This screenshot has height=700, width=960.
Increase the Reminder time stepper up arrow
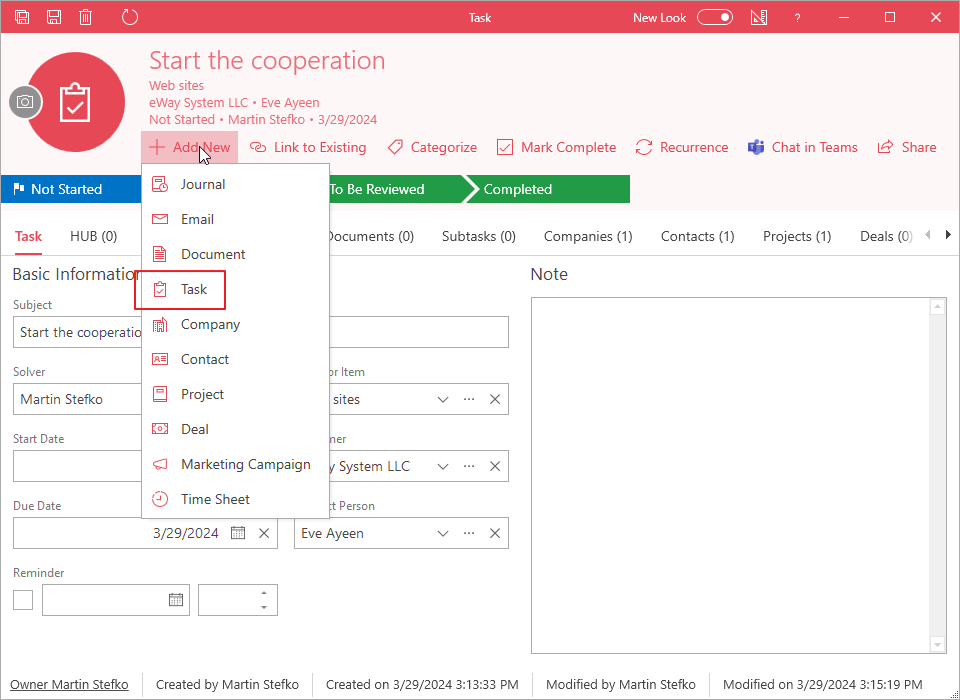point(264,593)
